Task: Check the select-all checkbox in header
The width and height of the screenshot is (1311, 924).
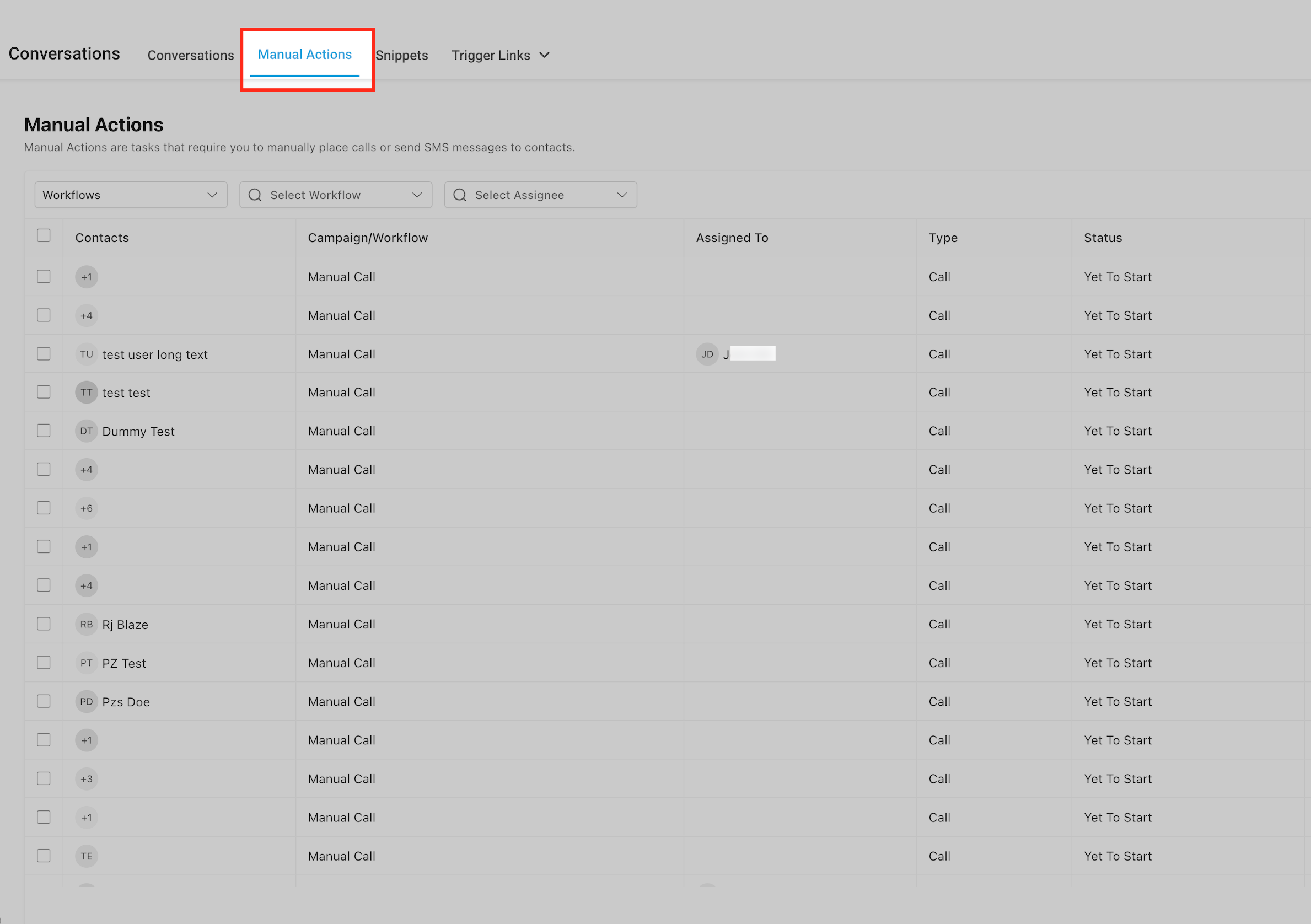Action: coord(44,236)
